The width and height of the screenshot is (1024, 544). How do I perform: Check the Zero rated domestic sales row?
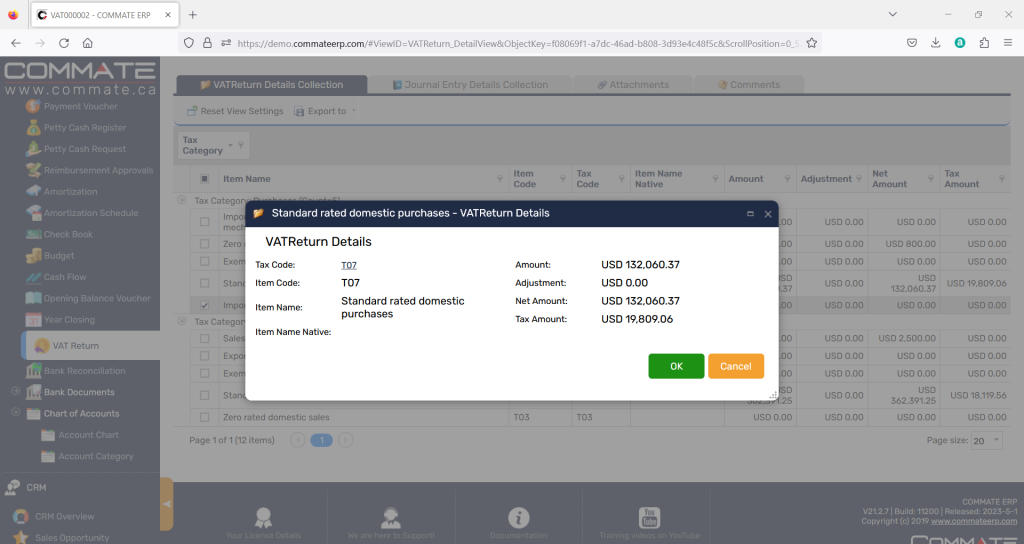[205, 417]
